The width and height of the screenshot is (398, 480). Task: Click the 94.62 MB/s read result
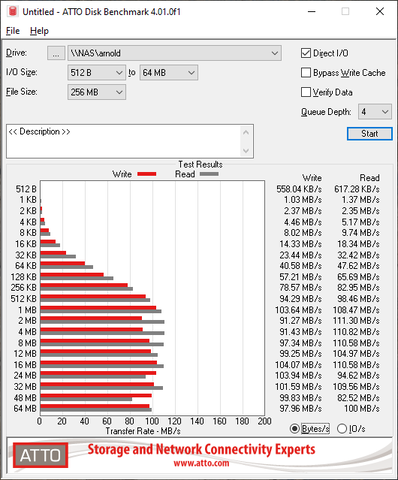pyautogui.click(x=358, y=376)
